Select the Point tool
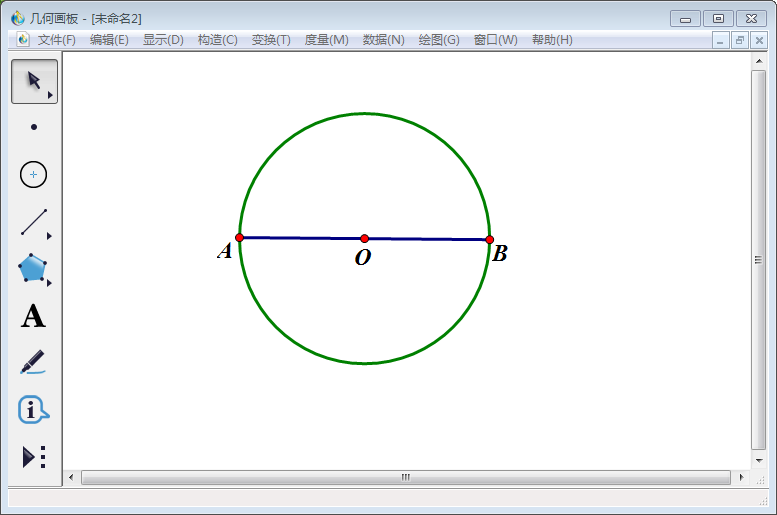777x515 pixels. coord(34,127)
